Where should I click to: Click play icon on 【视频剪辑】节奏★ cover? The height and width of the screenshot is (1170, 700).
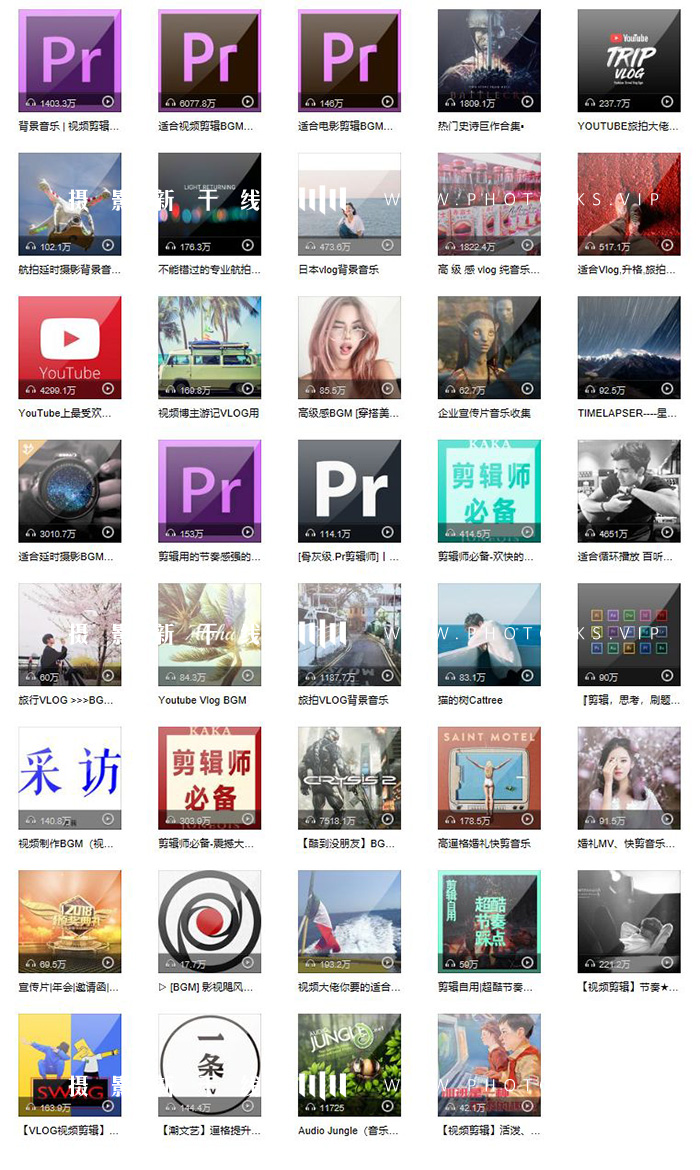tap(667, 963)
